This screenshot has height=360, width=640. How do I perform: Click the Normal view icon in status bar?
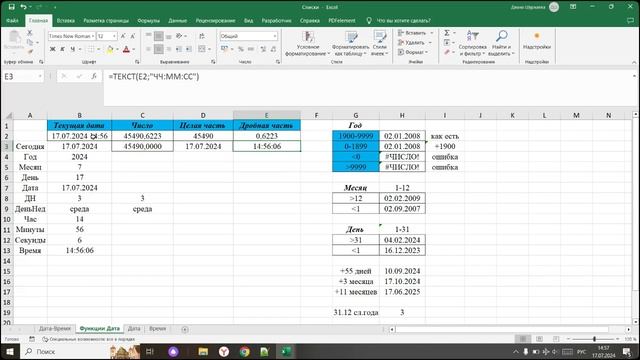tap(523, 339)
